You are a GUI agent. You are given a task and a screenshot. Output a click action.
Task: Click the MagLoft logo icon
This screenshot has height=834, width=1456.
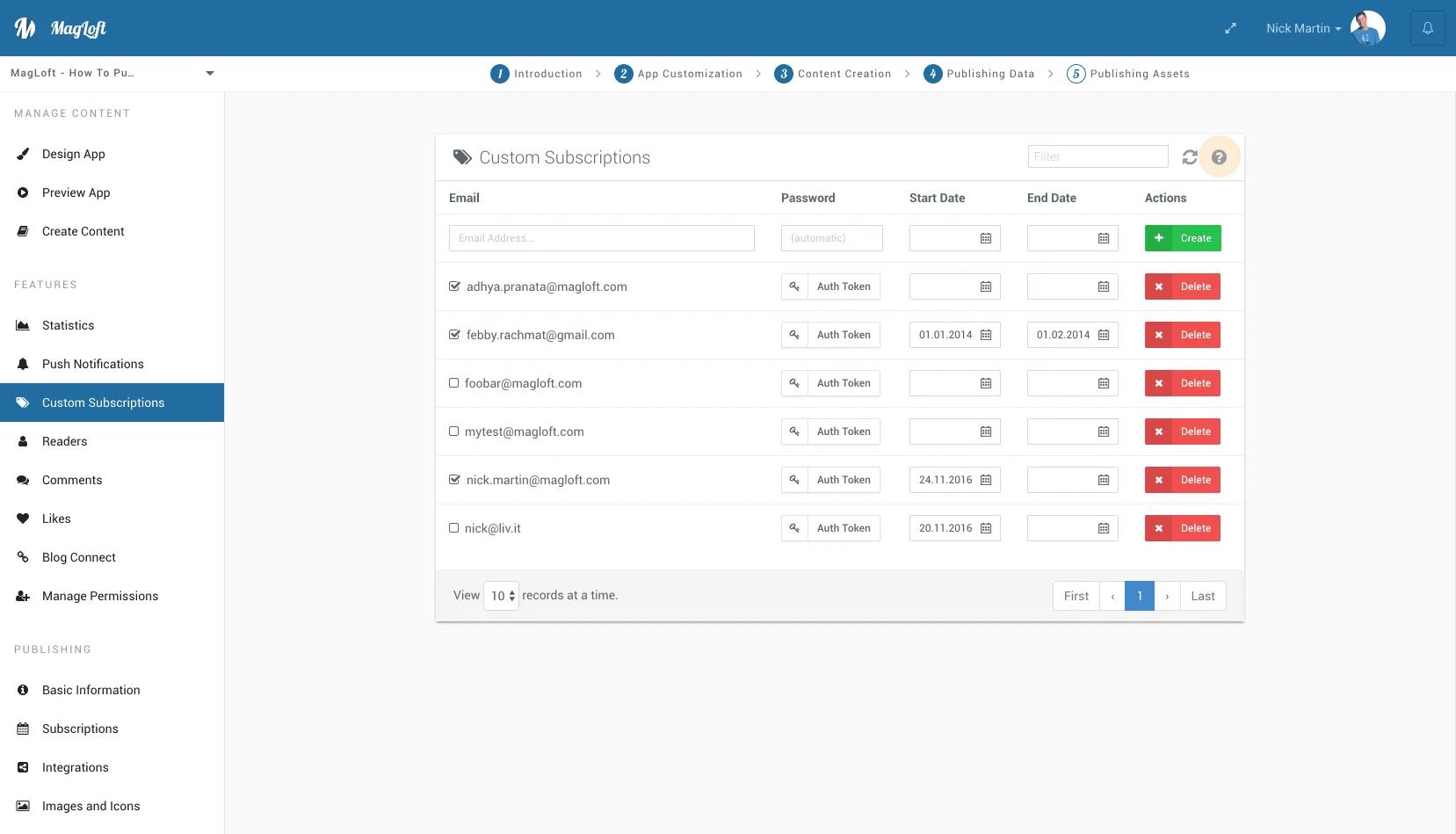25,28
